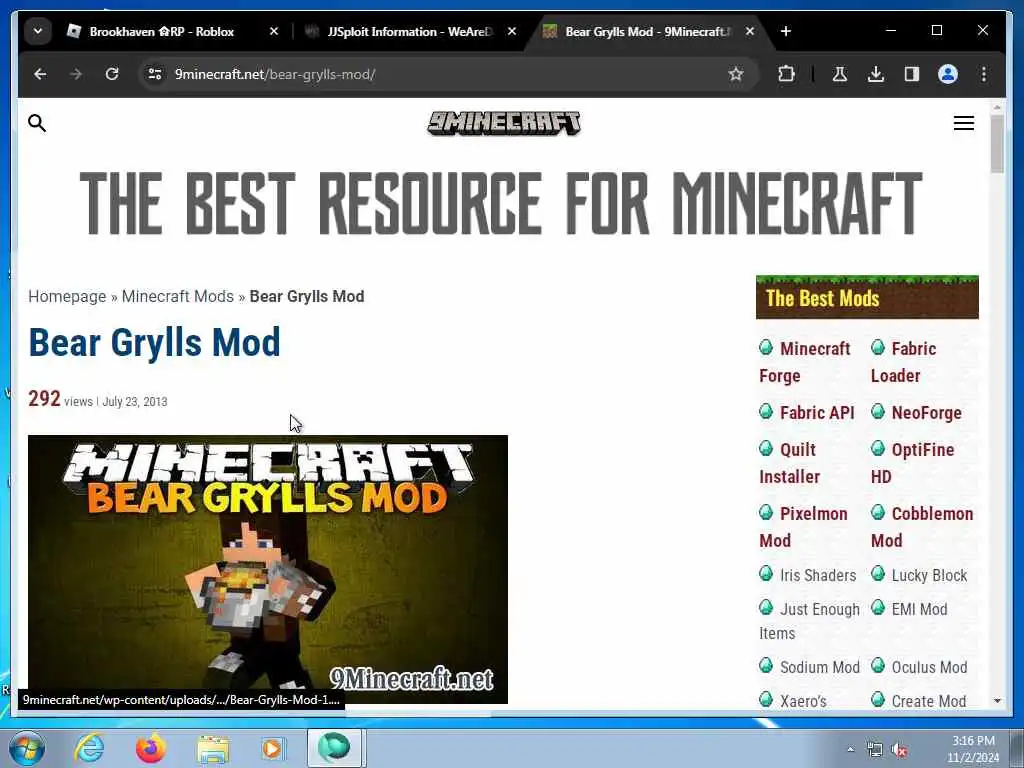Open the Fabric Loader link
Screen dimensions: 1024x768
[904, 362]
